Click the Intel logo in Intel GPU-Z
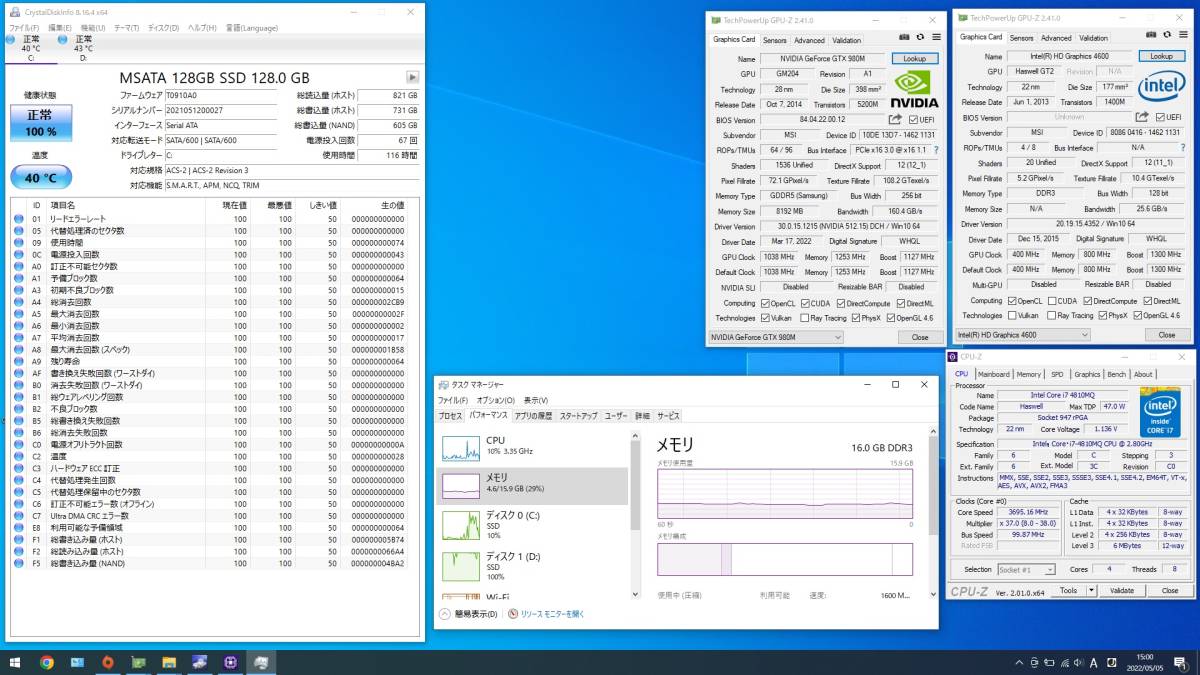1200x675 pixels. [x=1161, y=86]
